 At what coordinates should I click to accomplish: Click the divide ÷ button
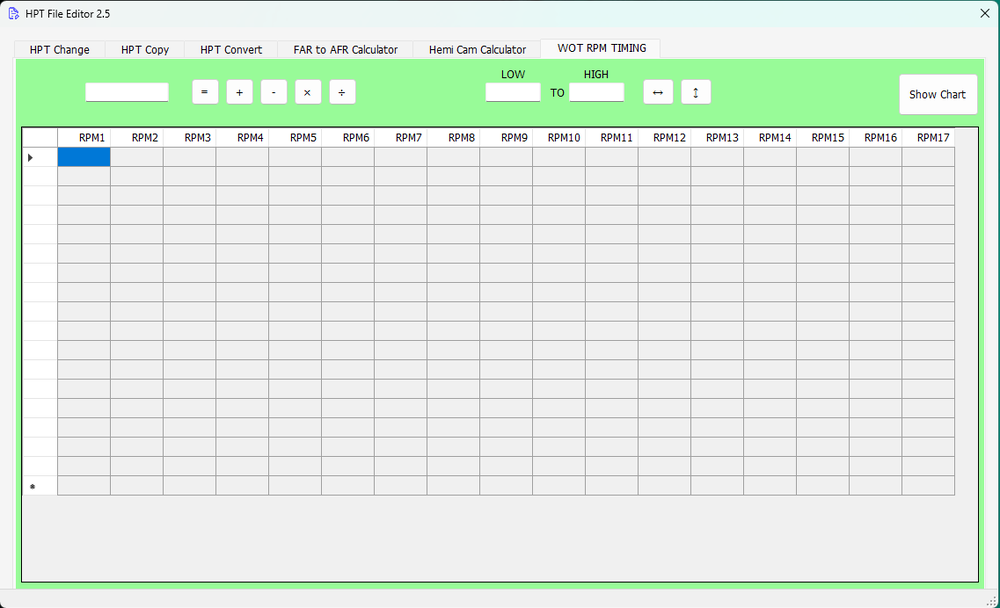(x=342, y=92)
